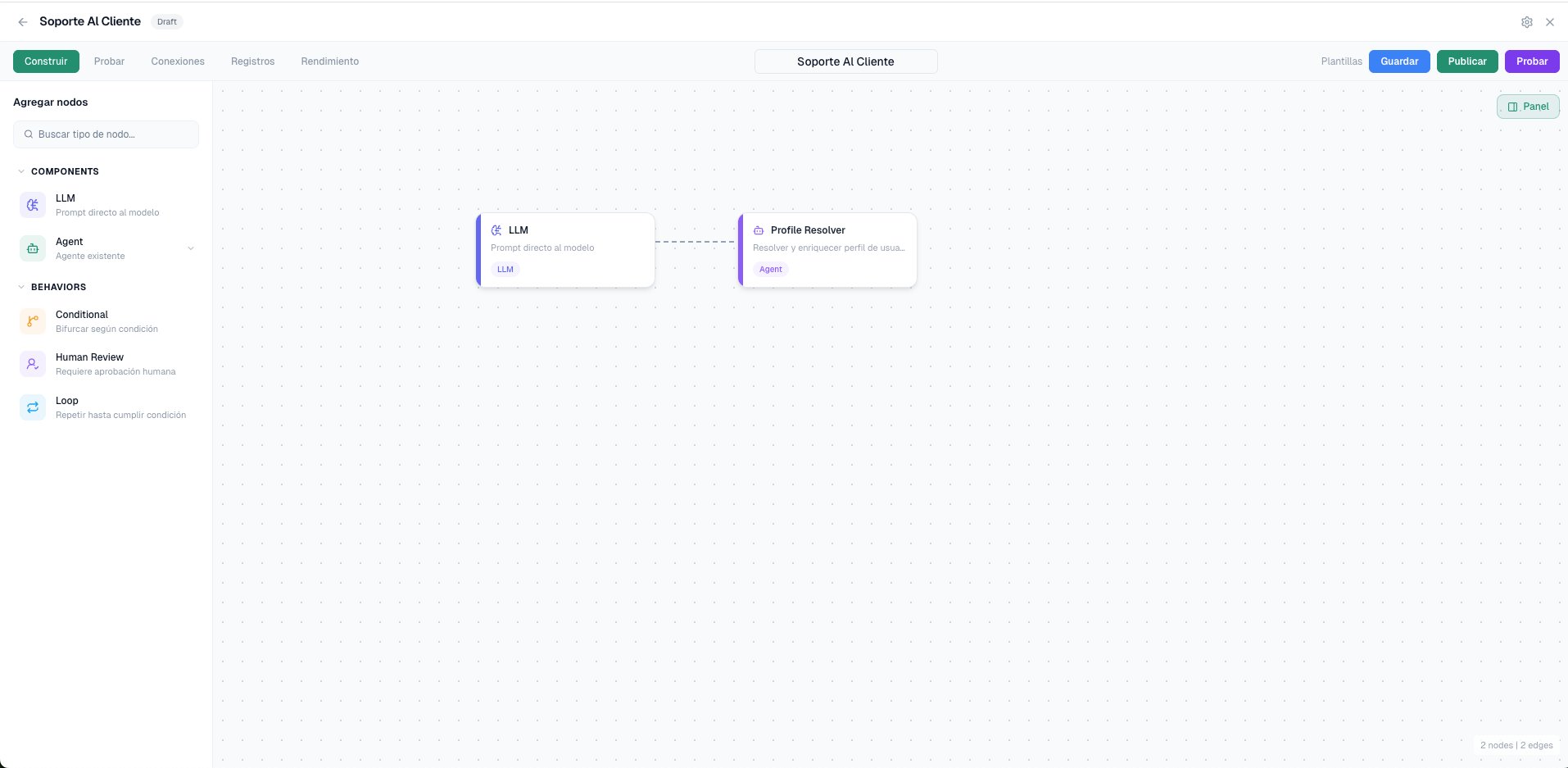Select the Loop repeat icon in sidebar
1568x768 pixels.
[32, 407]
